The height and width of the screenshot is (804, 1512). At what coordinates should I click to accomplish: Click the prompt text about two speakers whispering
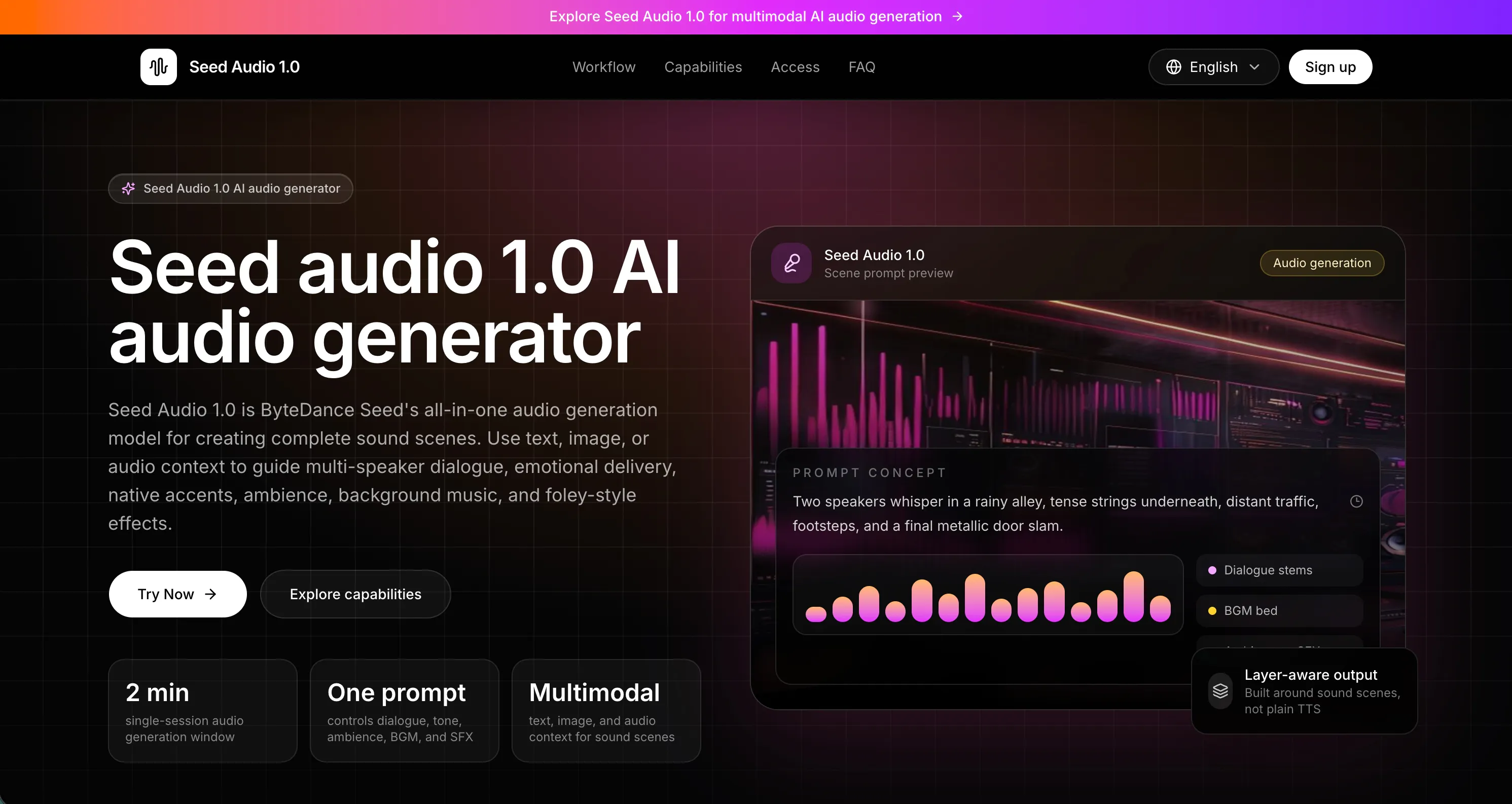point(1056,514)
